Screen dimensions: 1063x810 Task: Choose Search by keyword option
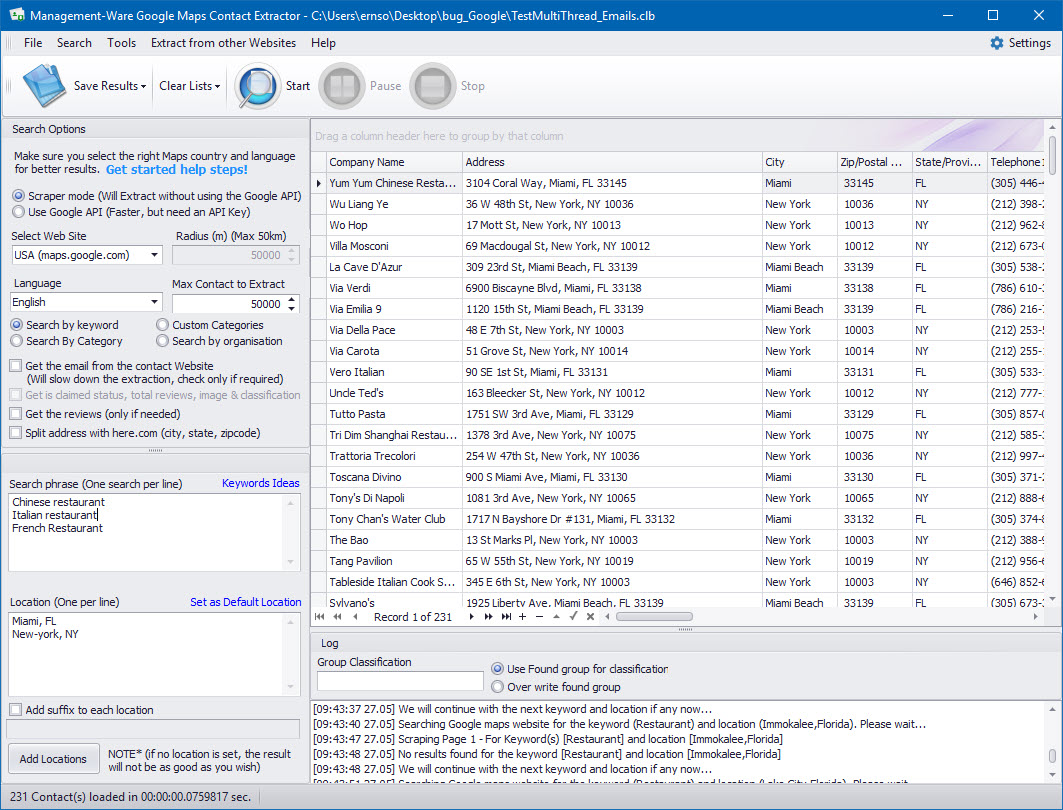pos(17,325)
